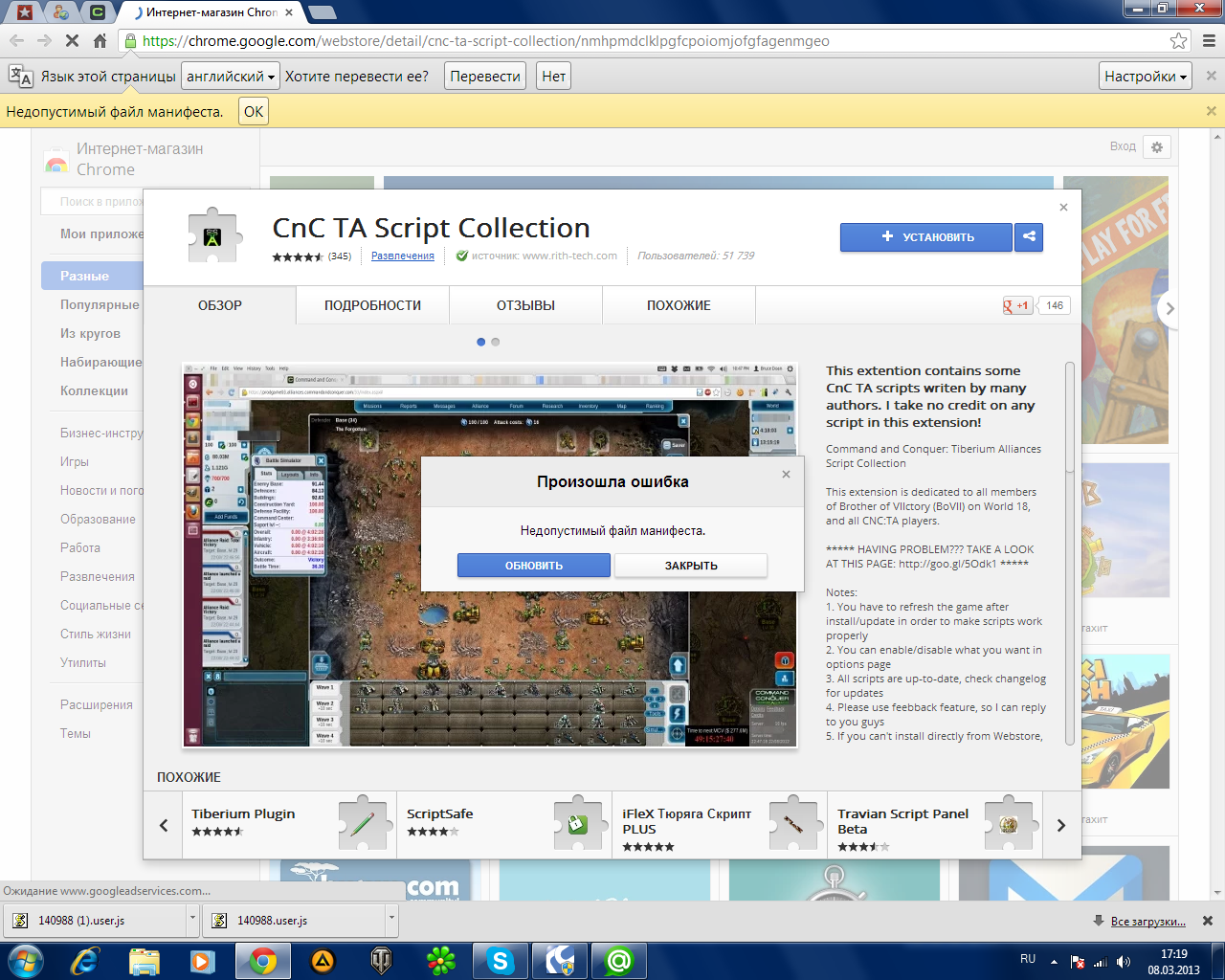Click the УСТАНОВИТЬ install button
1225x980 pixels.
click(x=926, y=237)
